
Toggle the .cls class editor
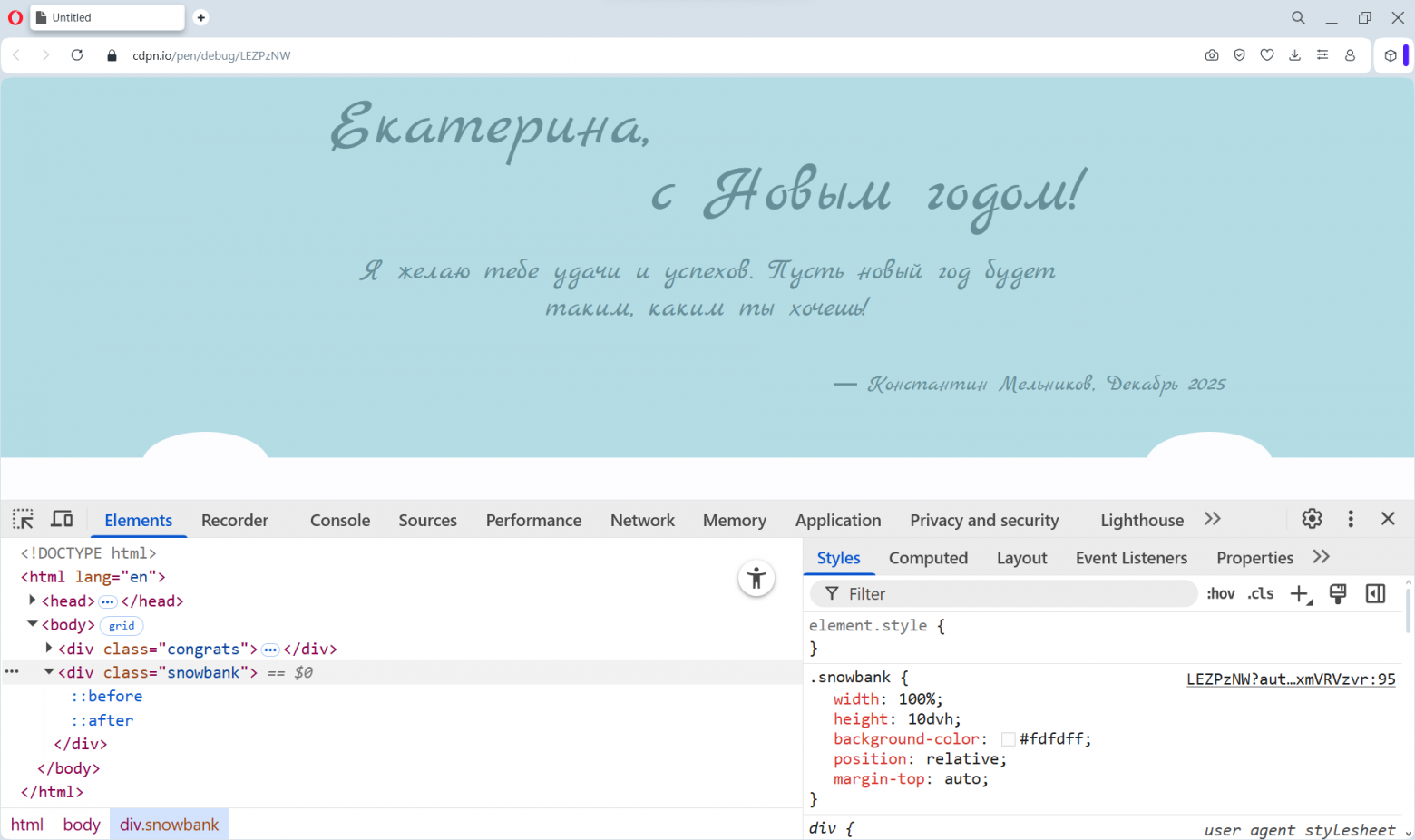1260,594
